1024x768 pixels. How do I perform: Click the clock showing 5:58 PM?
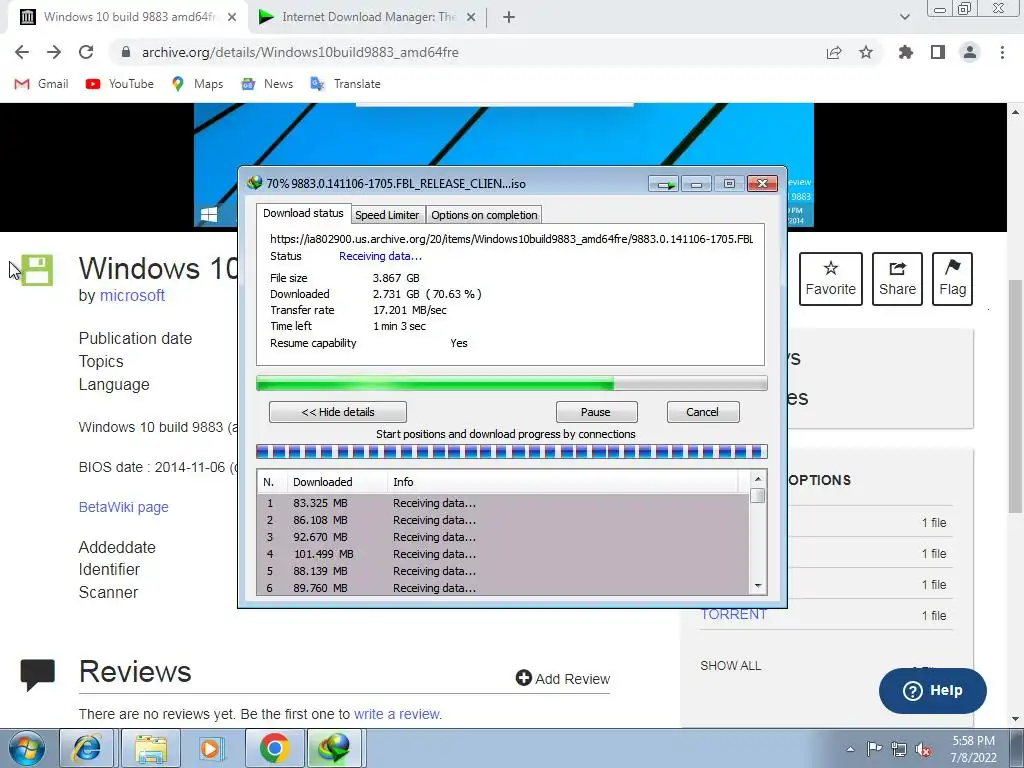(973, 749)
